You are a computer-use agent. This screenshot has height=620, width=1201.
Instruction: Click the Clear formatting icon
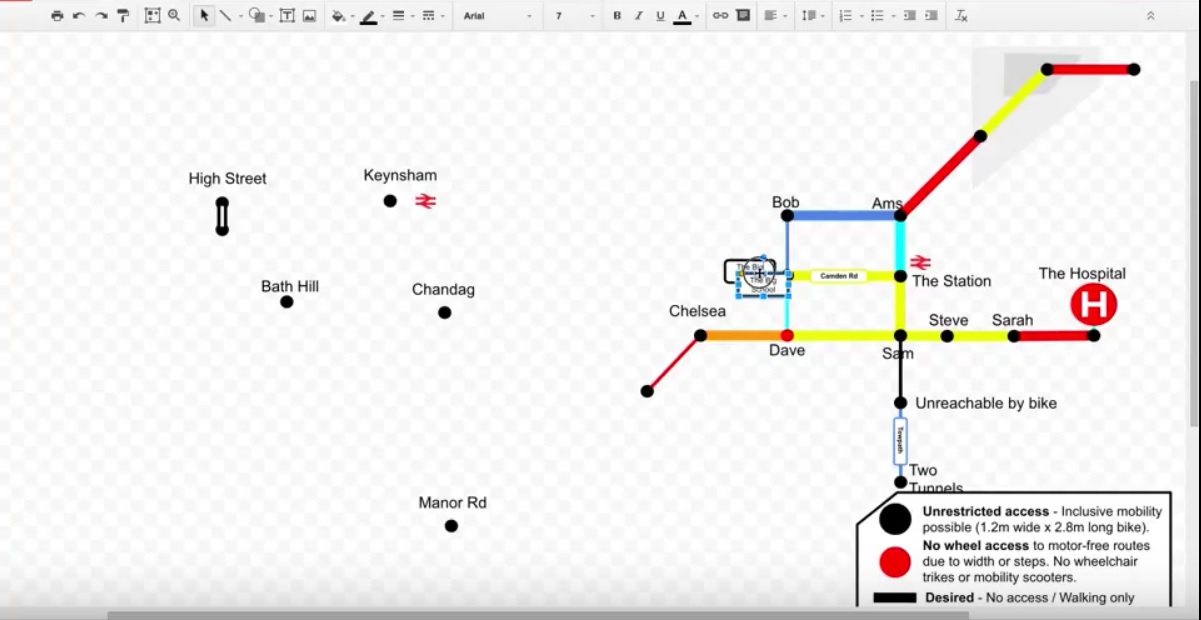pos(961,16)
